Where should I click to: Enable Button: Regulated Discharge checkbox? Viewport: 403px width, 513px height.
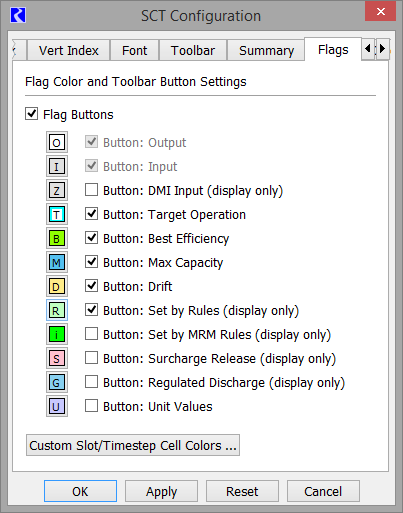(x=91, y=382)
